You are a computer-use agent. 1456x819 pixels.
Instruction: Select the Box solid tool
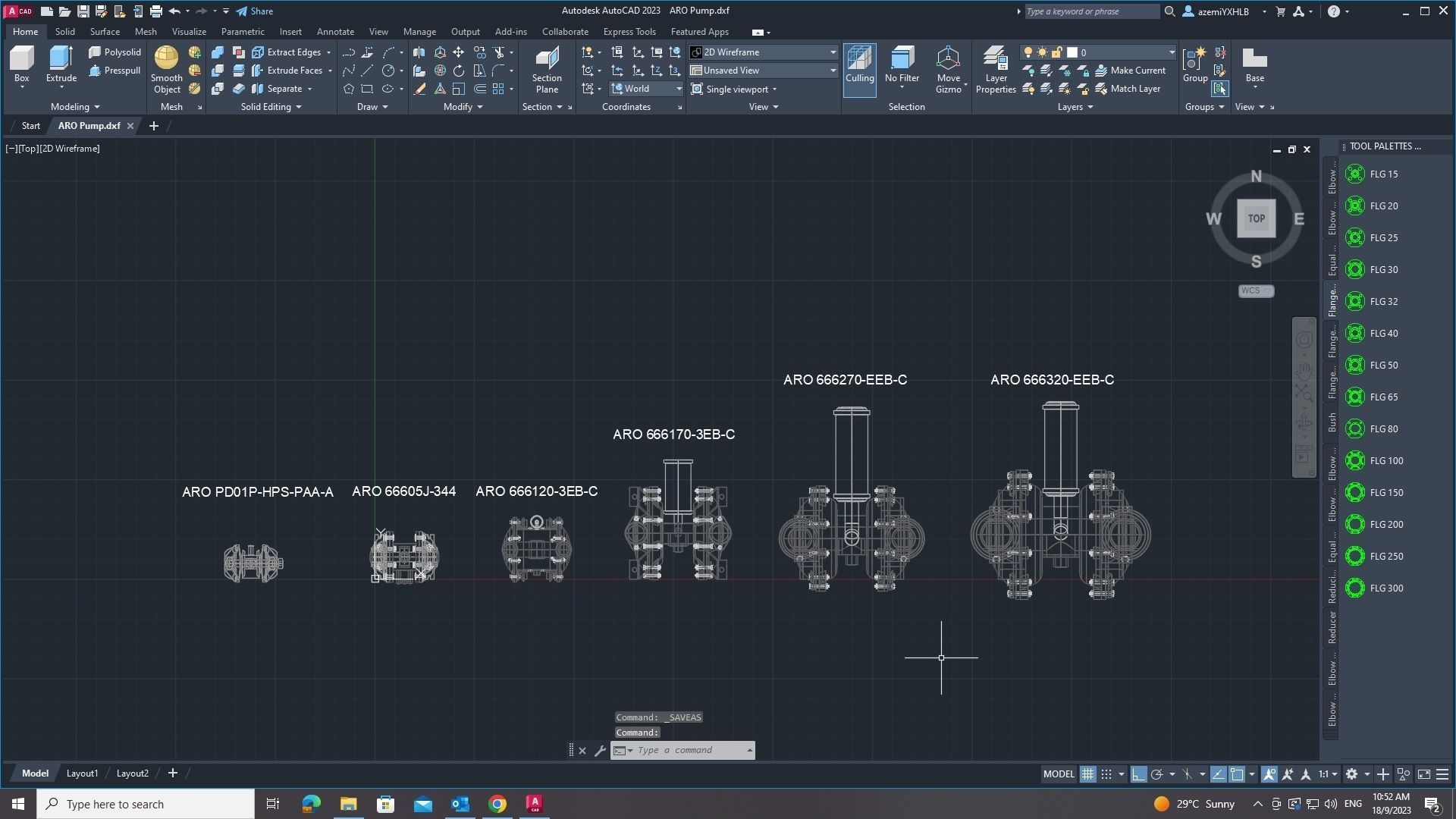pyautogui.click(x=21, y=66)
